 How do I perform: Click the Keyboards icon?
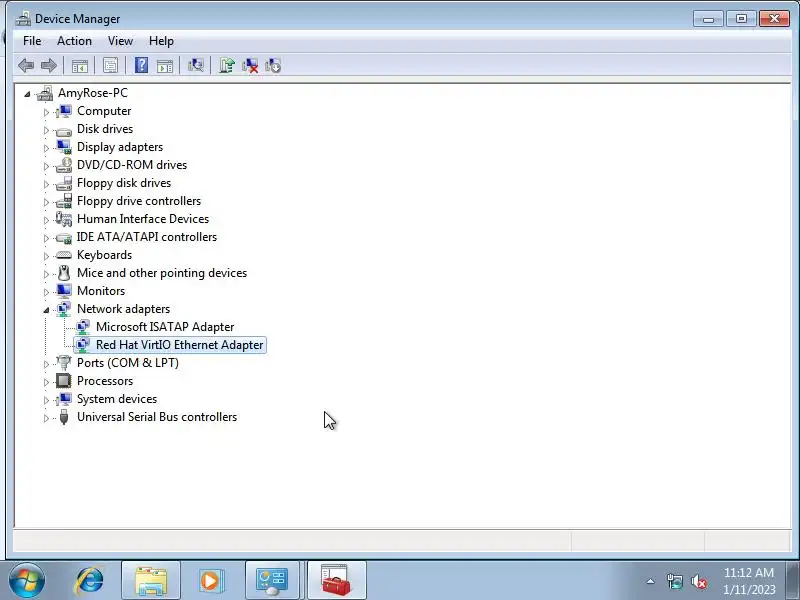[x=64, y=255]
